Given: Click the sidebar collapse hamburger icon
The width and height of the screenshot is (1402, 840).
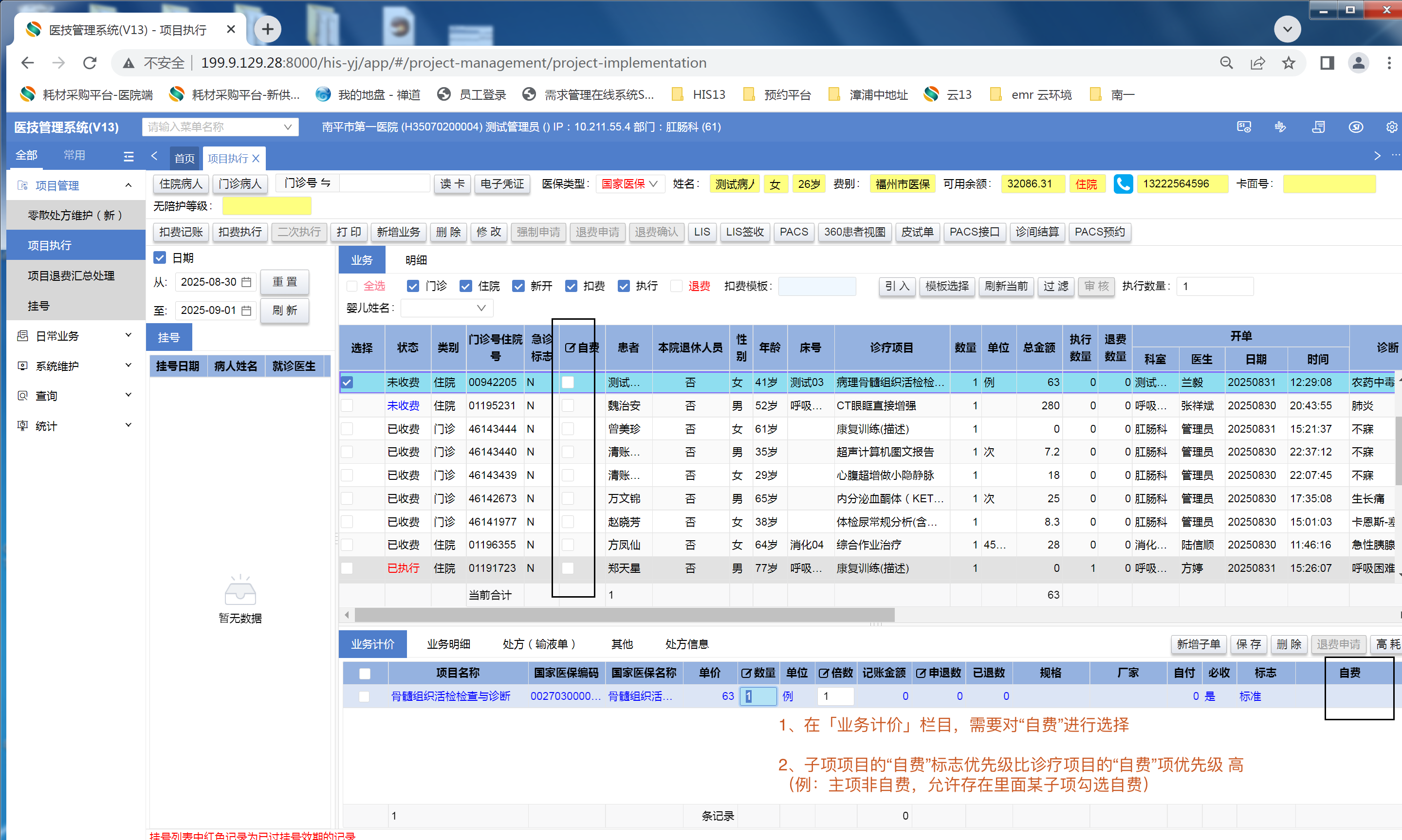Looking at the screenshot, I should [129, 156].
